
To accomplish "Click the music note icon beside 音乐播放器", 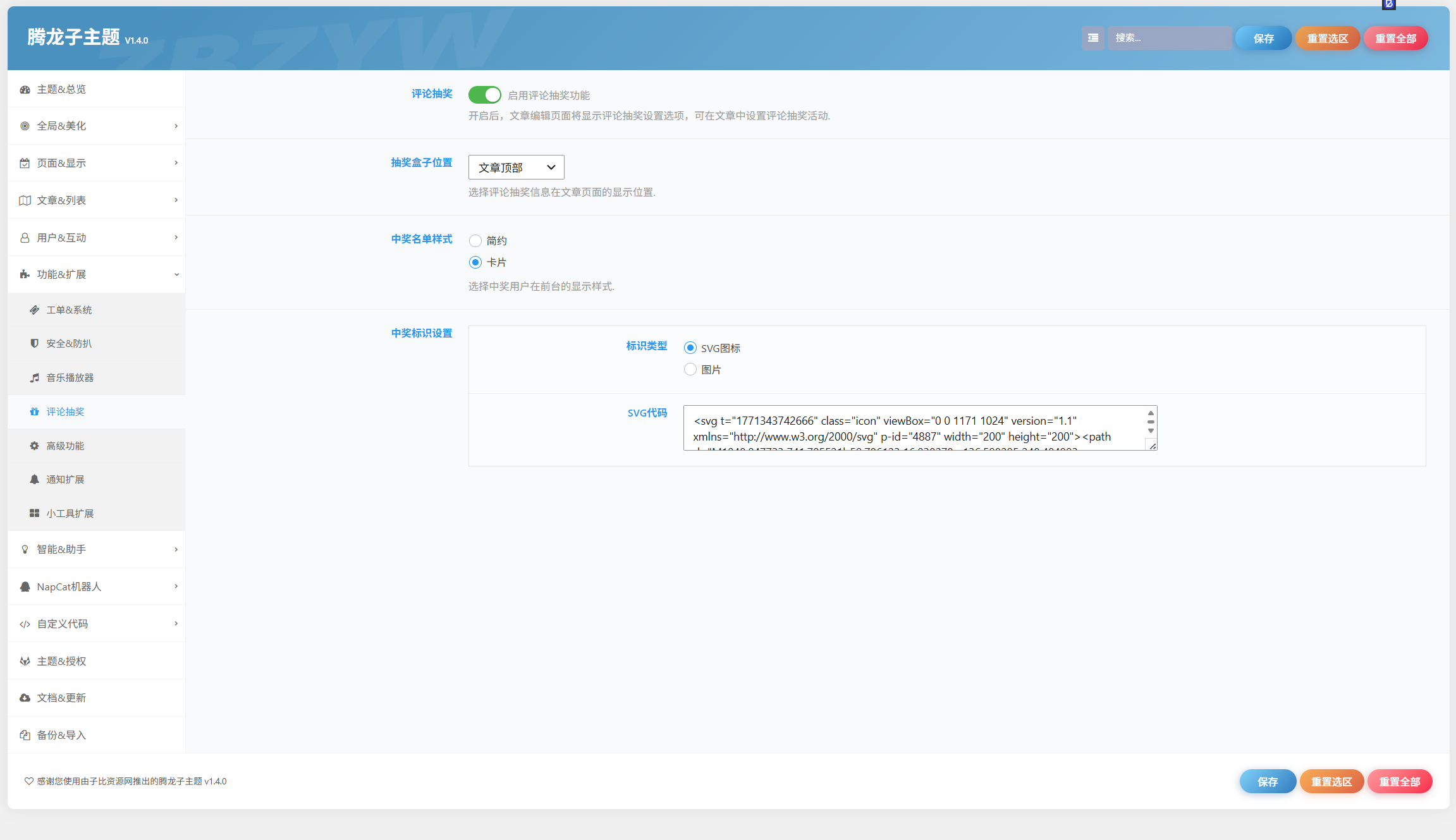I will [34, 377].
